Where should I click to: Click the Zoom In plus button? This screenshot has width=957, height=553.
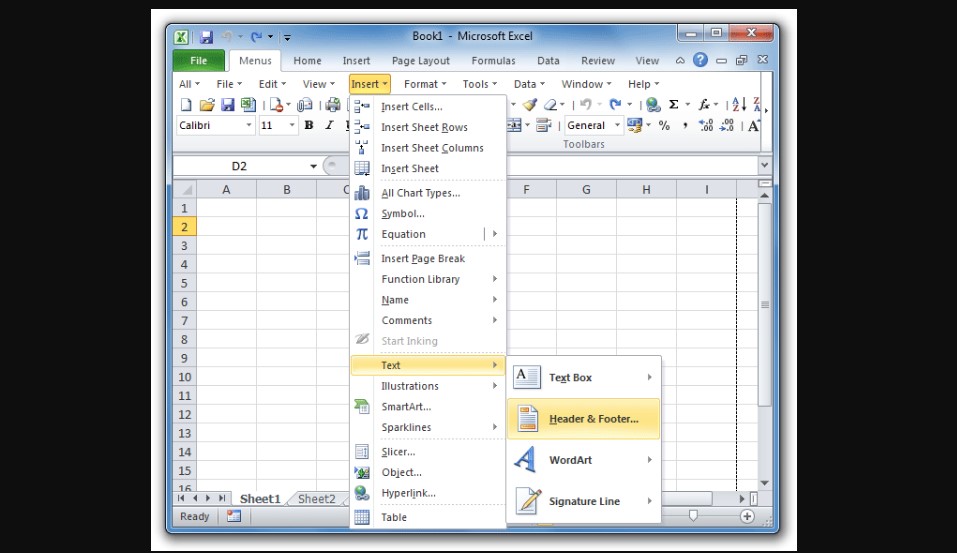coord(747,516)
